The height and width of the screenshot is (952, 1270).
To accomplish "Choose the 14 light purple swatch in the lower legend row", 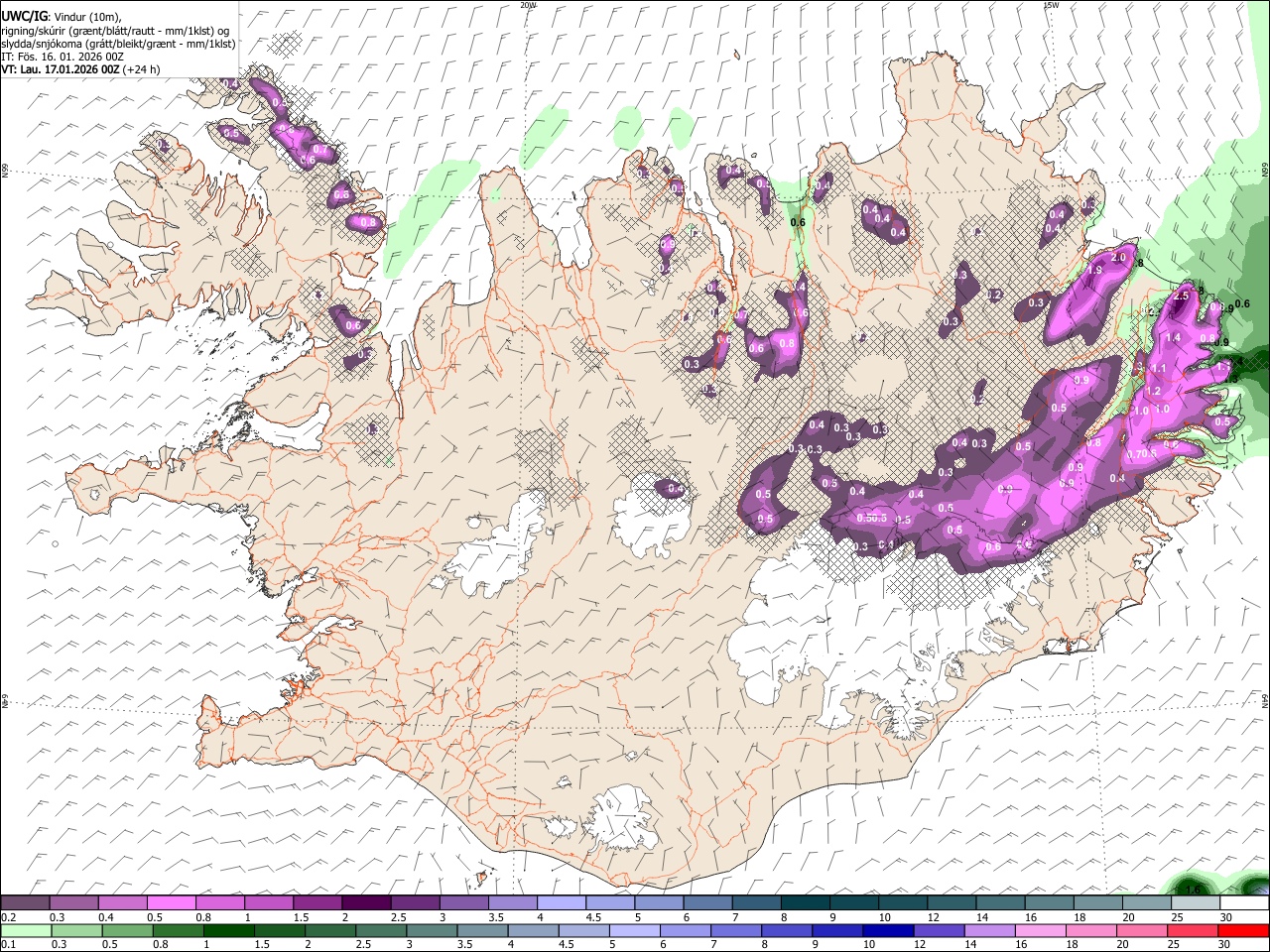I will pos(988,931).
